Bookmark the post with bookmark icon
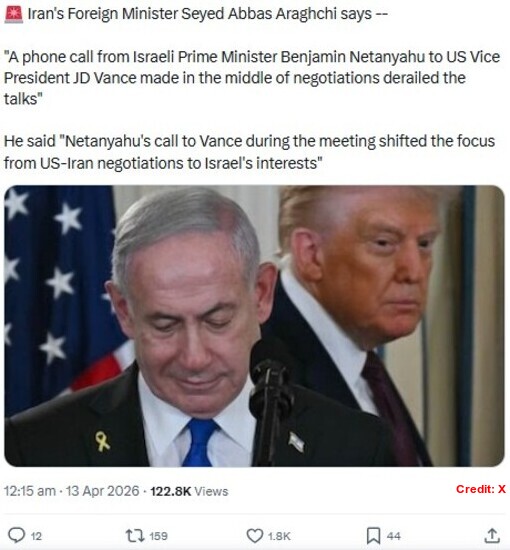This screenshot has width=510, height=550. (373, 536)
